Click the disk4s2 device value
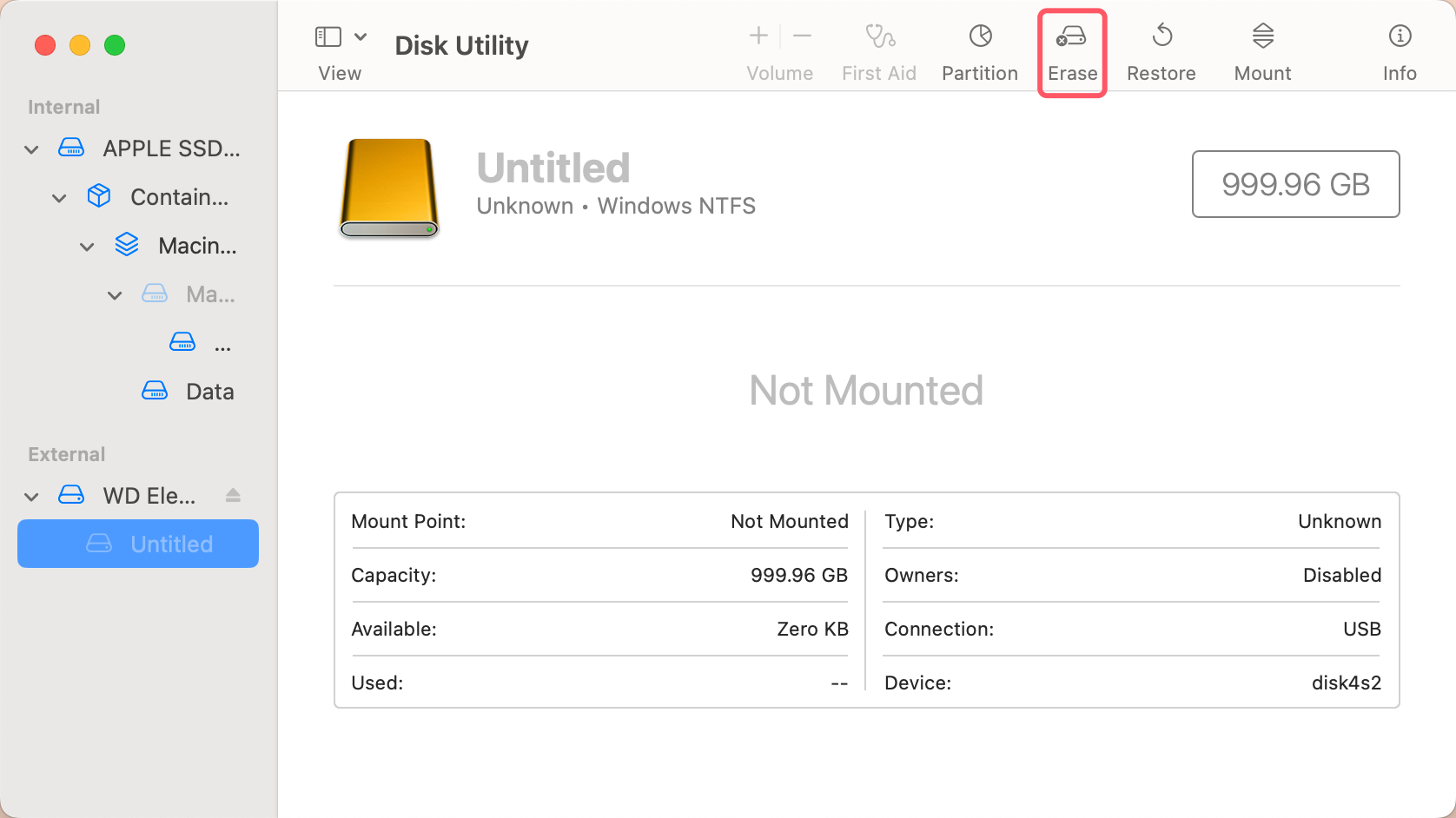 1347,683
